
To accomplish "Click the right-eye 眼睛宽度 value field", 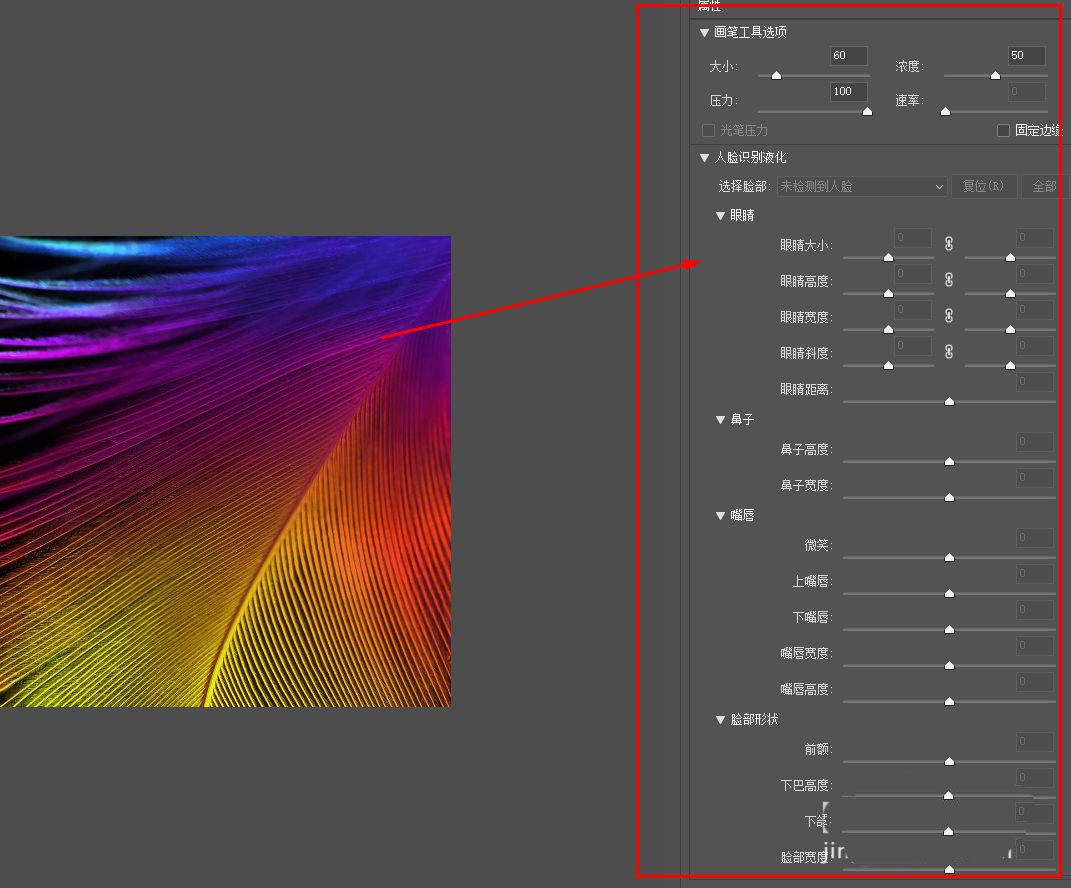I will pyautogui.click(x=1035, y=309).
